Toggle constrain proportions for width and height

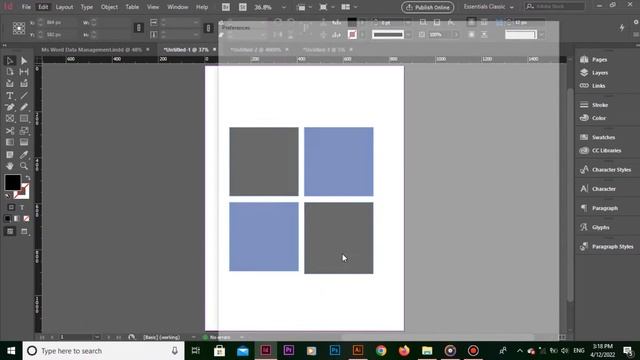point(138,28)
